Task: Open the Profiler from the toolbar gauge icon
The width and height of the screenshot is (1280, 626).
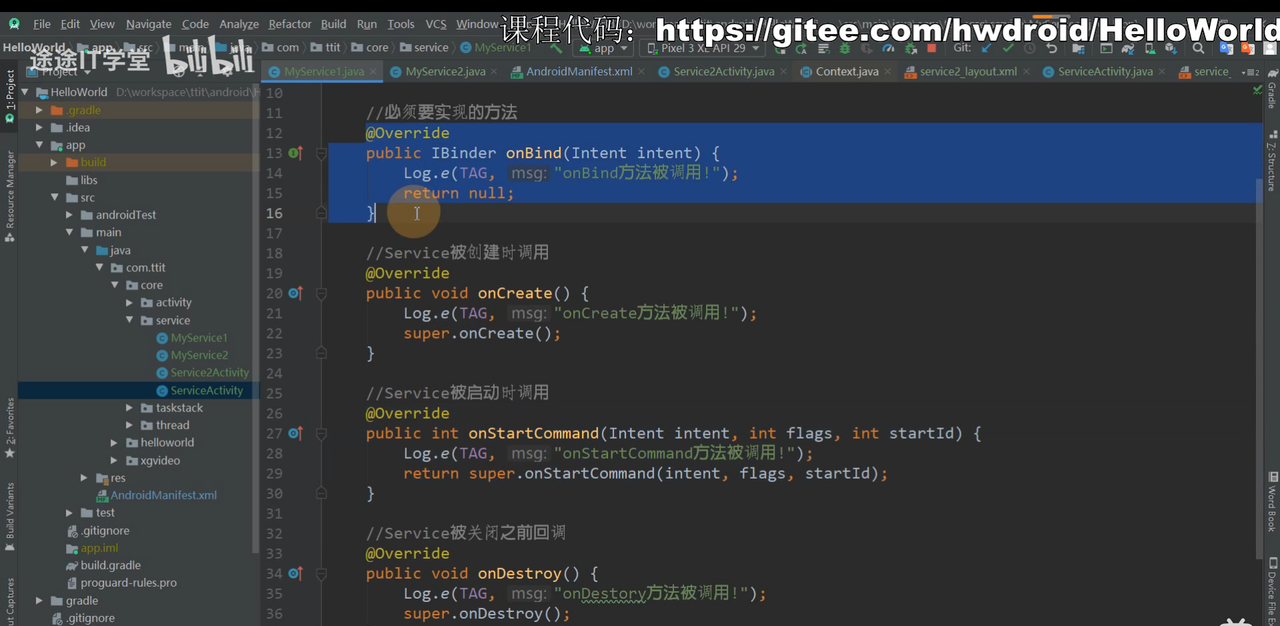Action: coord(889,47)
